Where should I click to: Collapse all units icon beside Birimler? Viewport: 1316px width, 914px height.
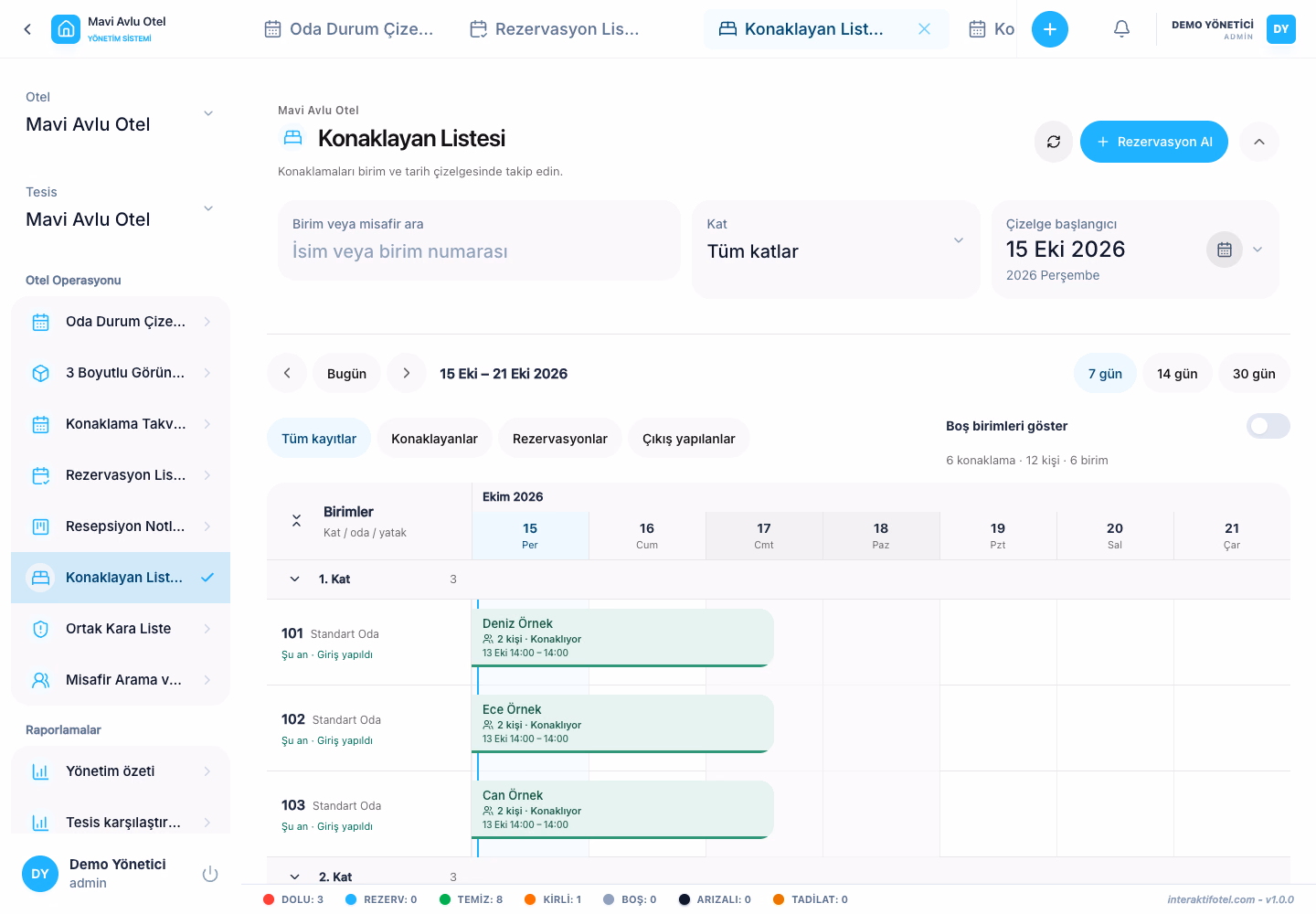296,521
